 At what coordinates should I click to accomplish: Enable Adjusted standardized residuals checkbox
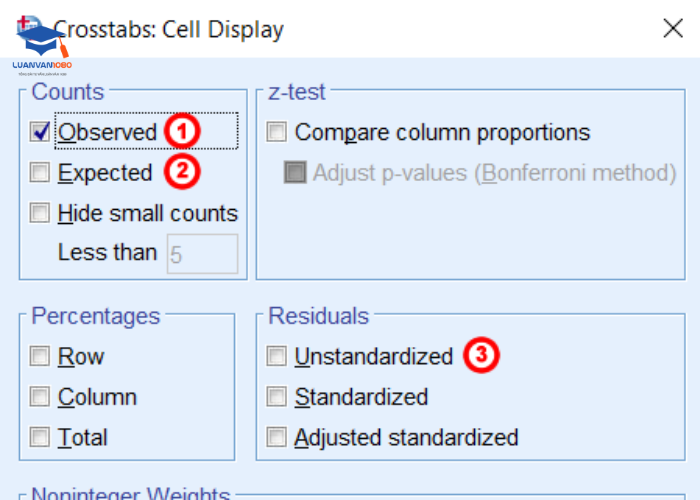[277, 437]
